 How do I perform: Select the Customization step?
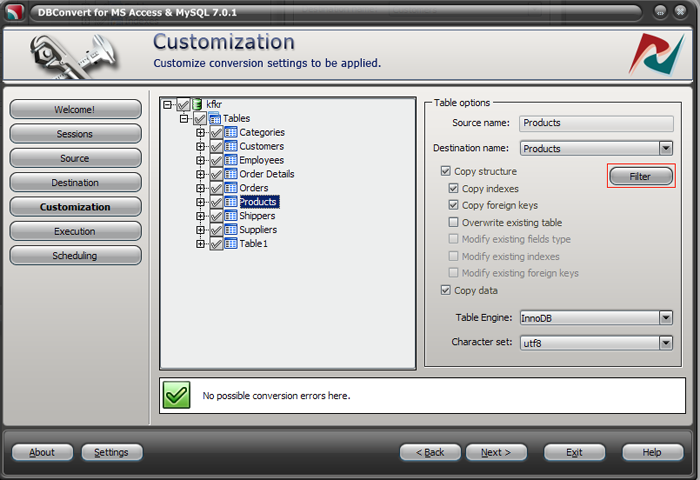point(75,207)
